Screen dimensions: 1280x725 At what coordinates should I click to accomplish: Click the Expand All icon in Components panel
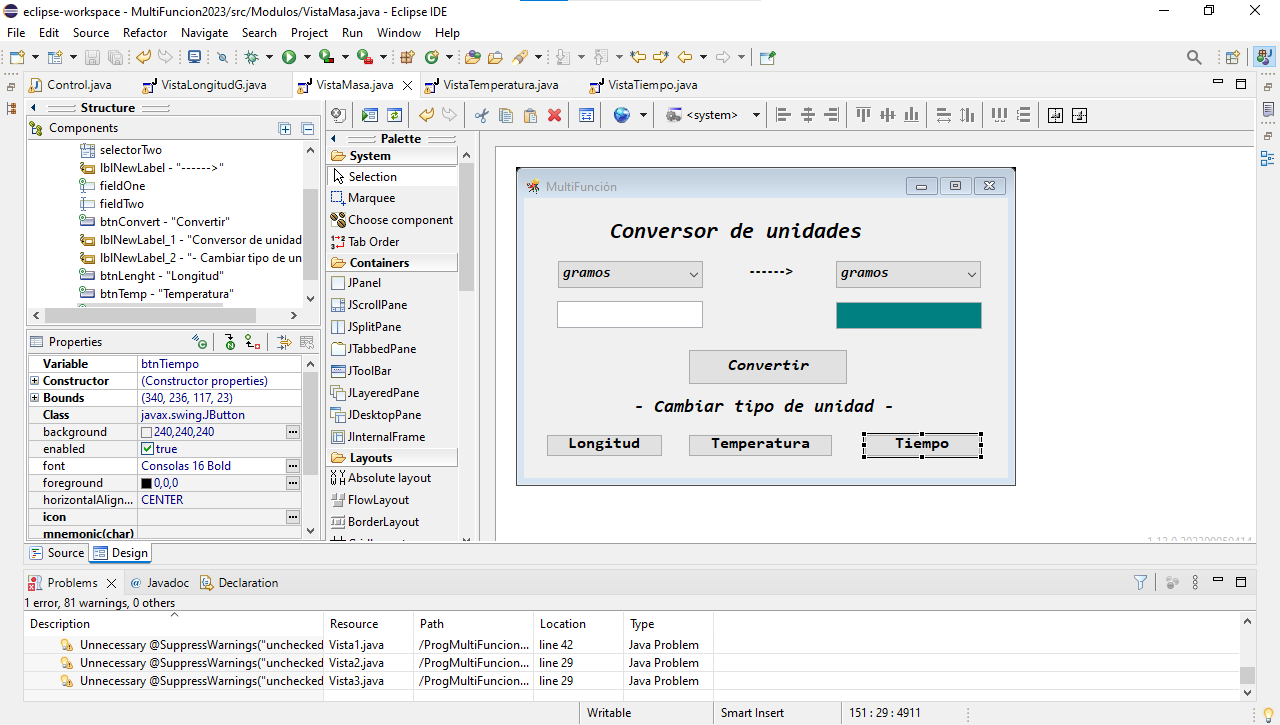click(x=285, y=128)
